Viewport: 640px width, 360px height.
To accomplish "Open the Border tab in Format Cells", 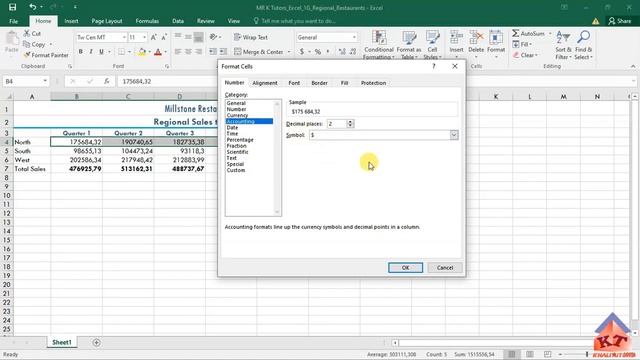I will click(x=319, y=83).
